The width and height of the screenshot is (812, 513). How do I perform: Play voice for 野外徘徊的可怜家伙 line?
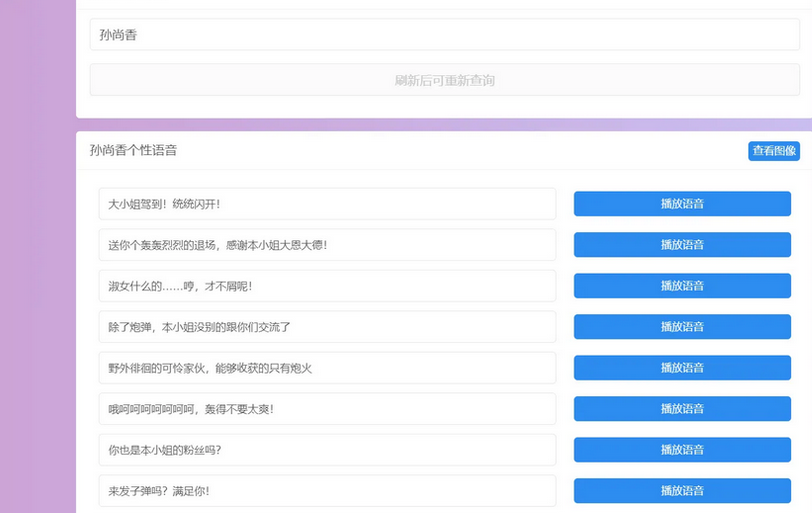pos(682,368)
